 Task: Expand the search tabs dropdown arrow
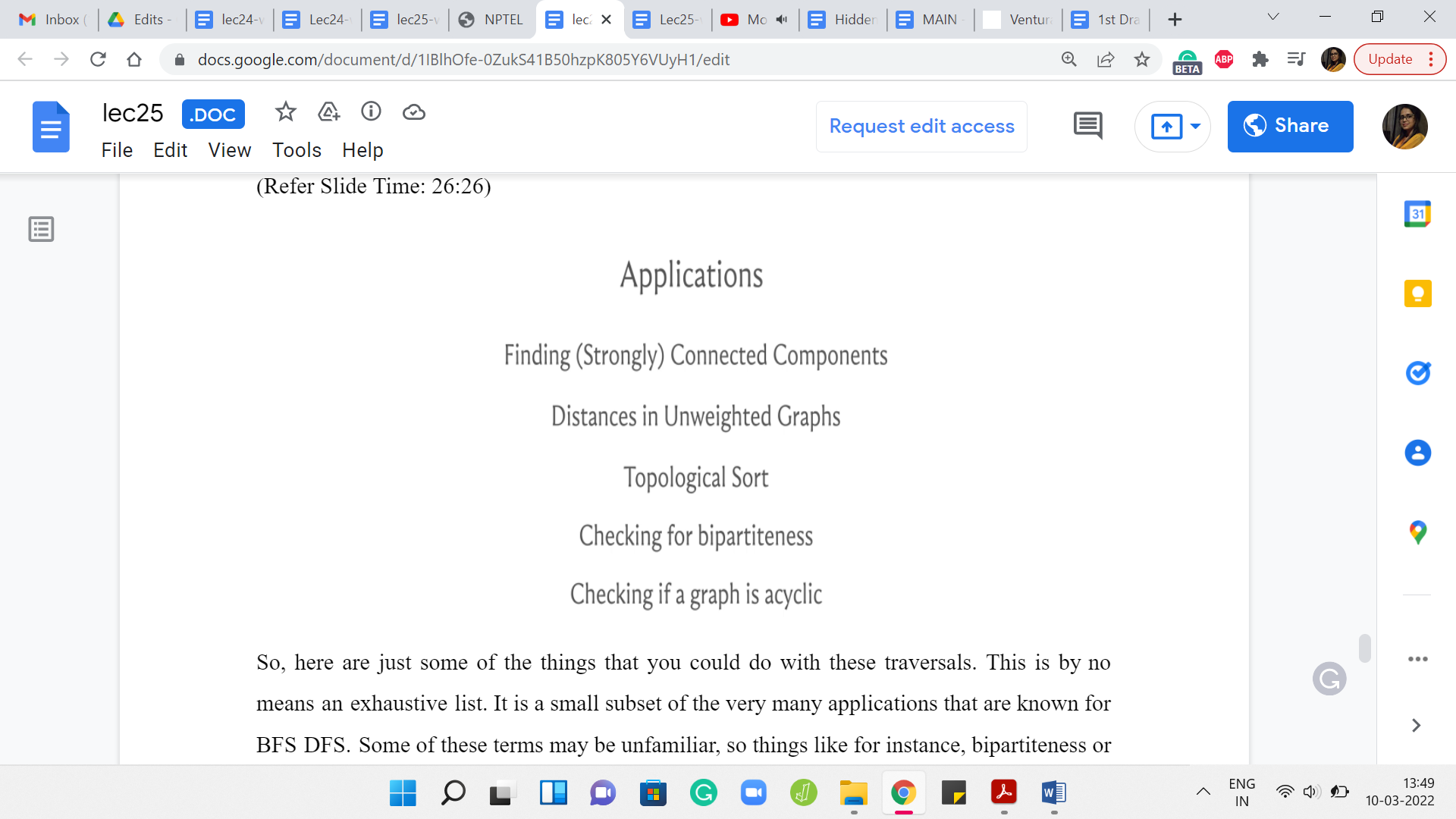1273,17
